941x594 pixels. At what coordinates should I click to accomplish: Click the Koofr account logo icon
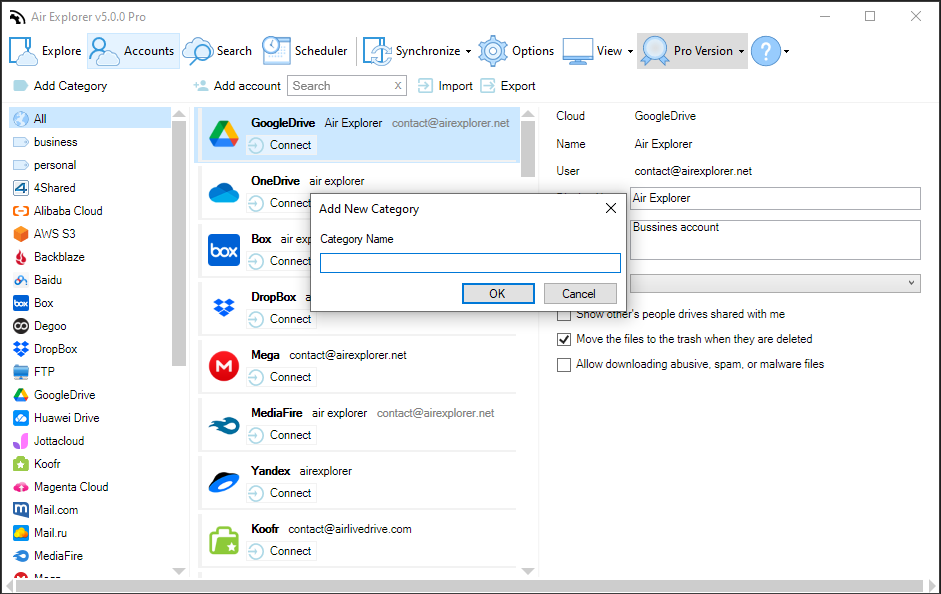(x=224, y=540)
